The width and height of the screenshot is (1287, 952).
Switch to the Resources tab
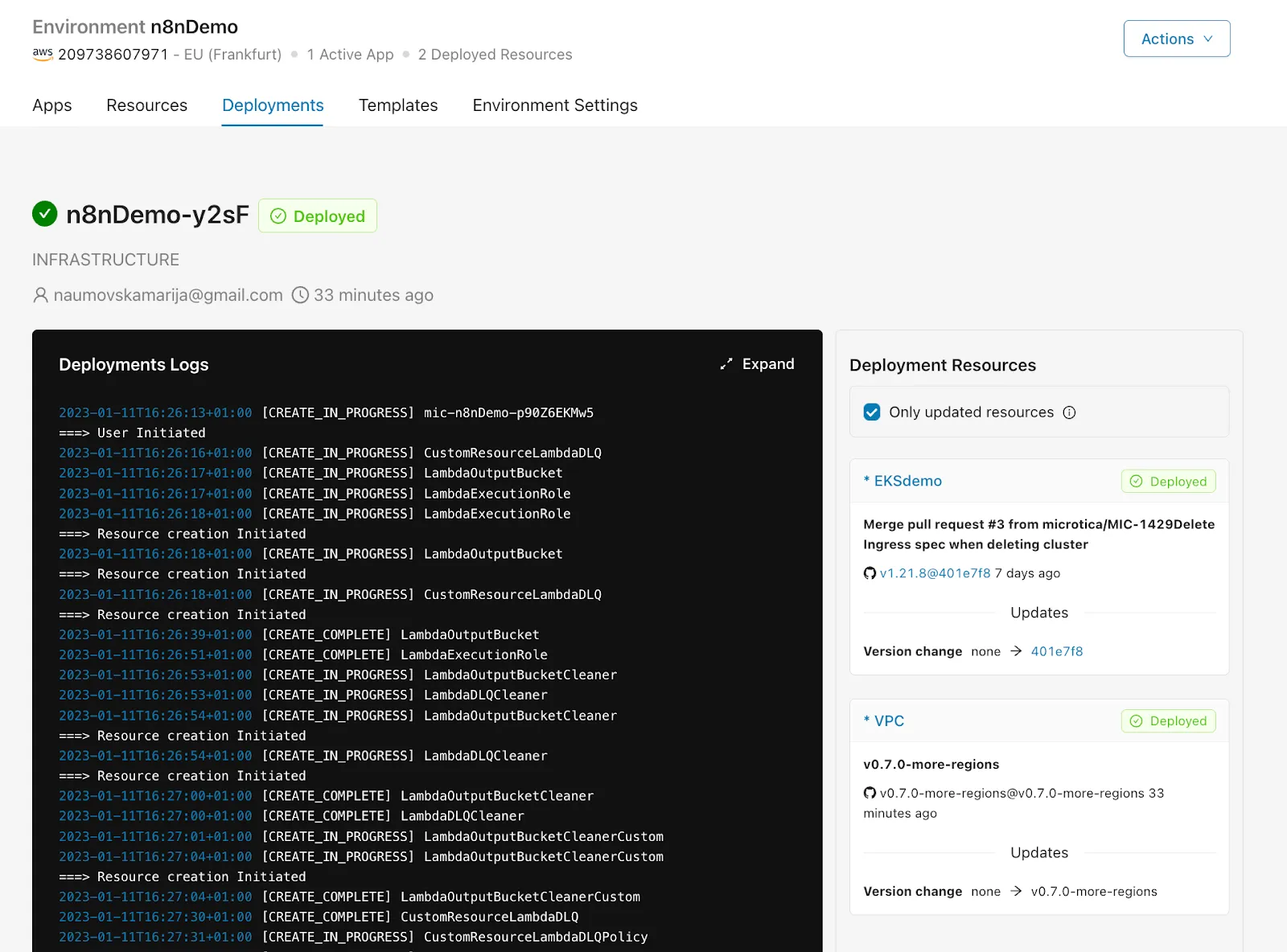pos(146,105)
